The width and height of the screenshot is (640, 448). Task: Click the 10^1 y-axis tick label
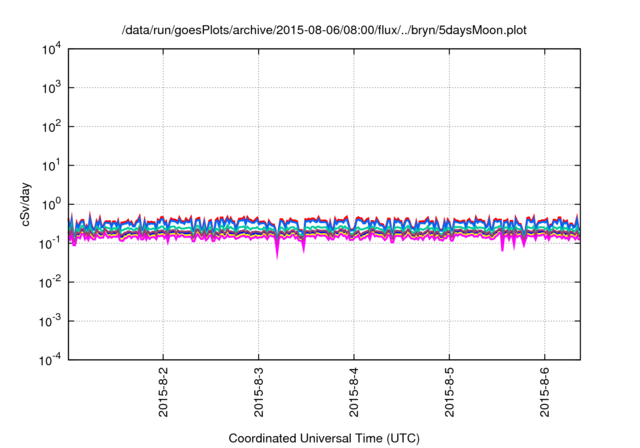pyautogui.click(x=52, y=166)
